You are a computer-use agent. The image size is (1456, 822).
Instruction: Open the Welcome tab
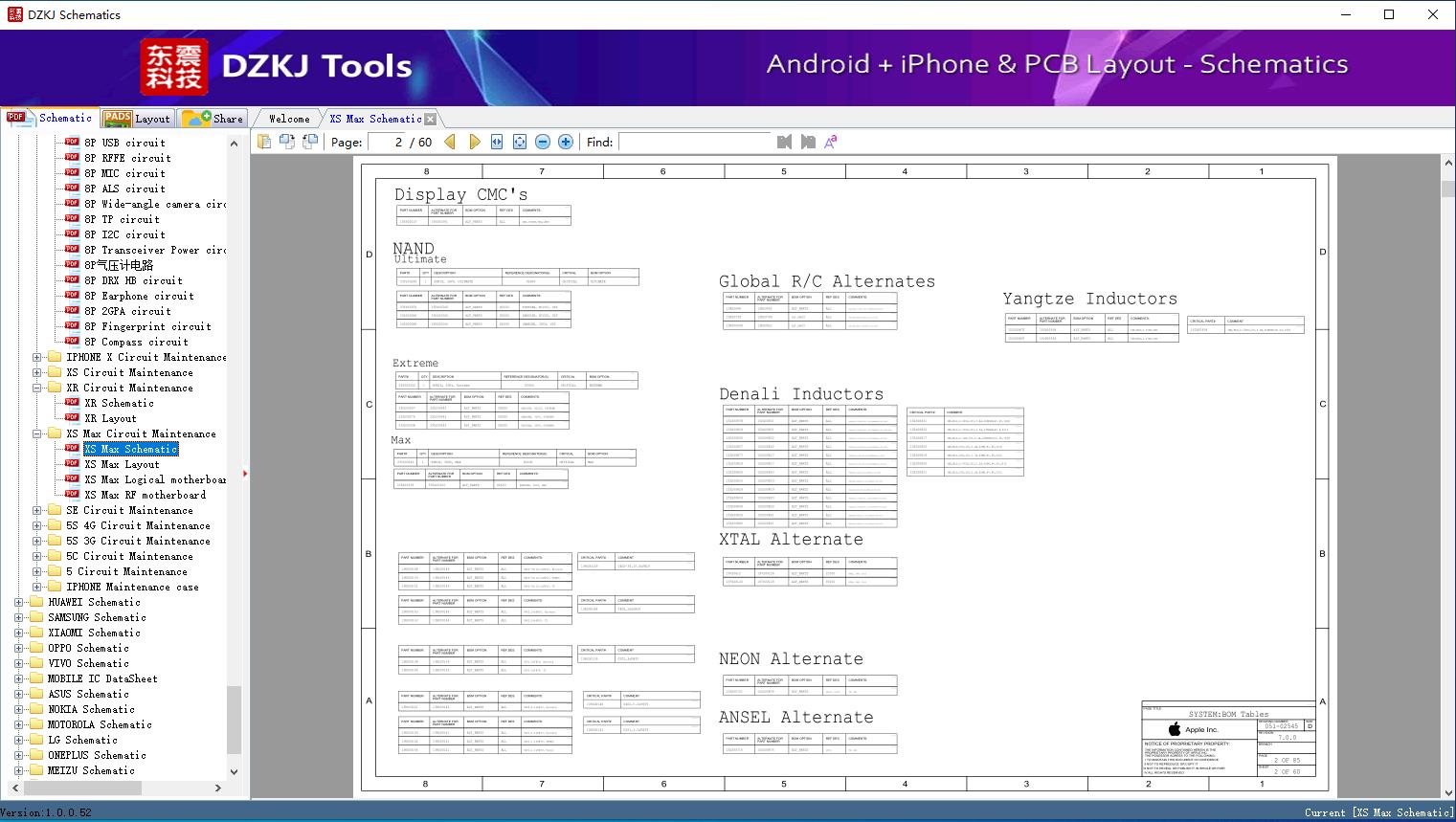point(288,119)
